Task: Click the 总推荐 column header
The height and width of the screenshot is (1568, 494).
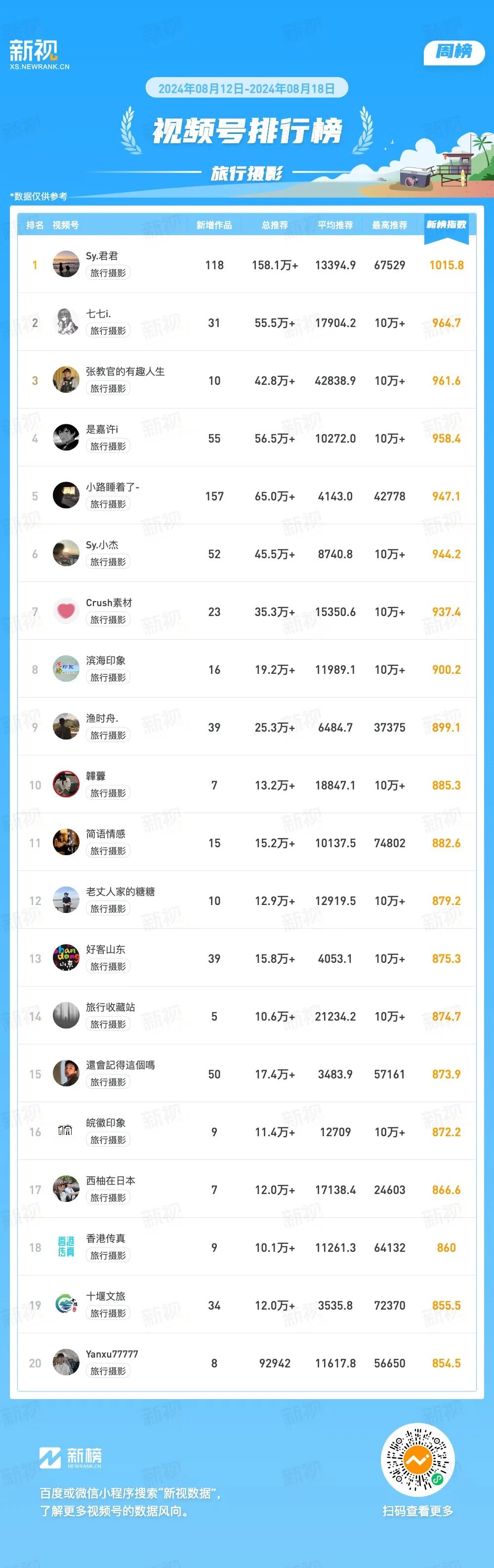Action: [275, 225]
